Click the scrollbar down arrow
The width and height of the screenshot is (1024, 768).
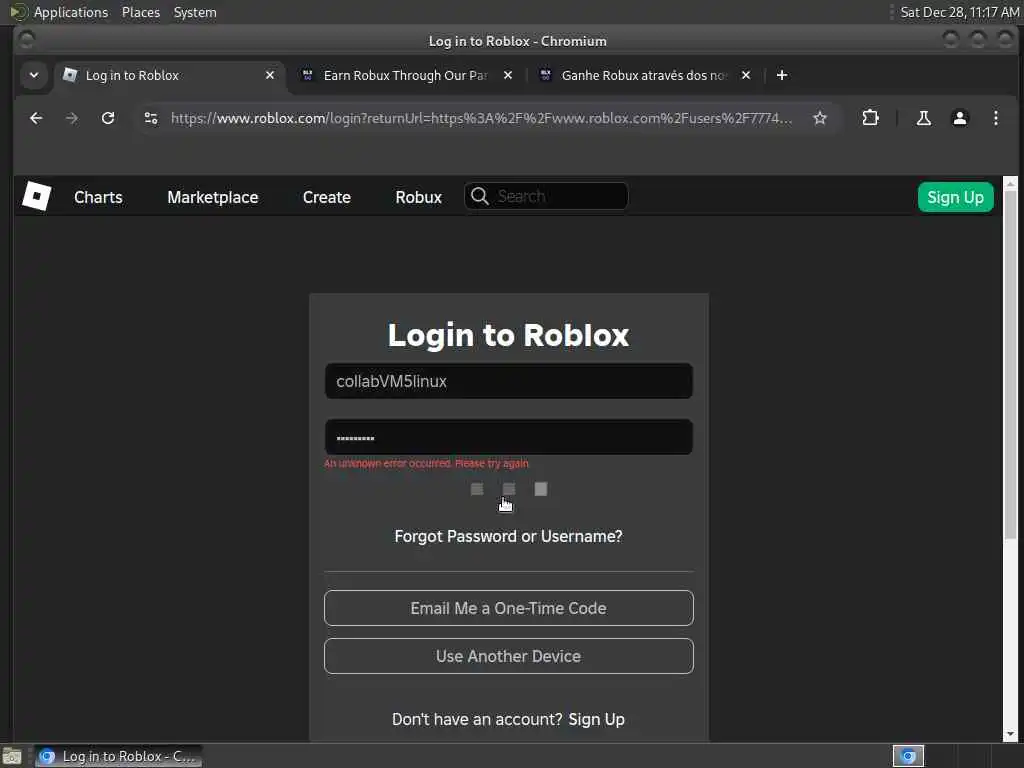point(1010,735)
